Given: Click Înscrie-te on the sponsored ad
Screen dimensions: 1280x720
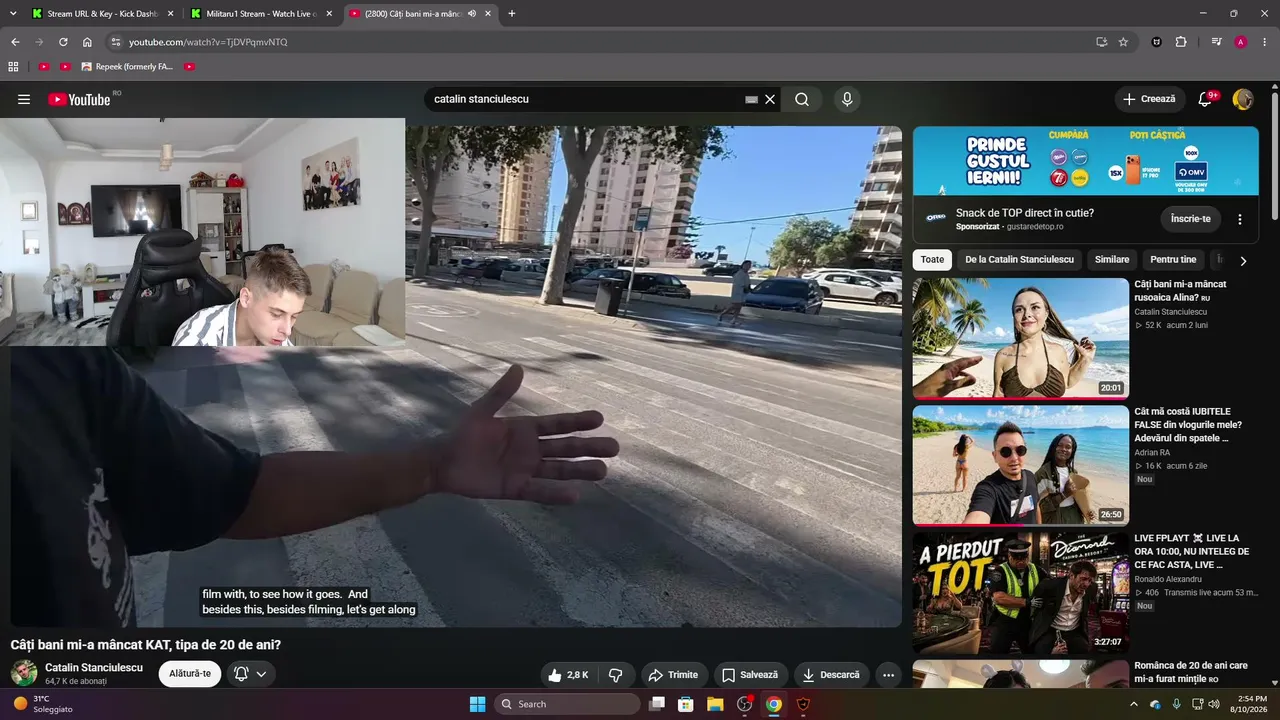Looking at the screenshot, I should [x=1191, y=219].
